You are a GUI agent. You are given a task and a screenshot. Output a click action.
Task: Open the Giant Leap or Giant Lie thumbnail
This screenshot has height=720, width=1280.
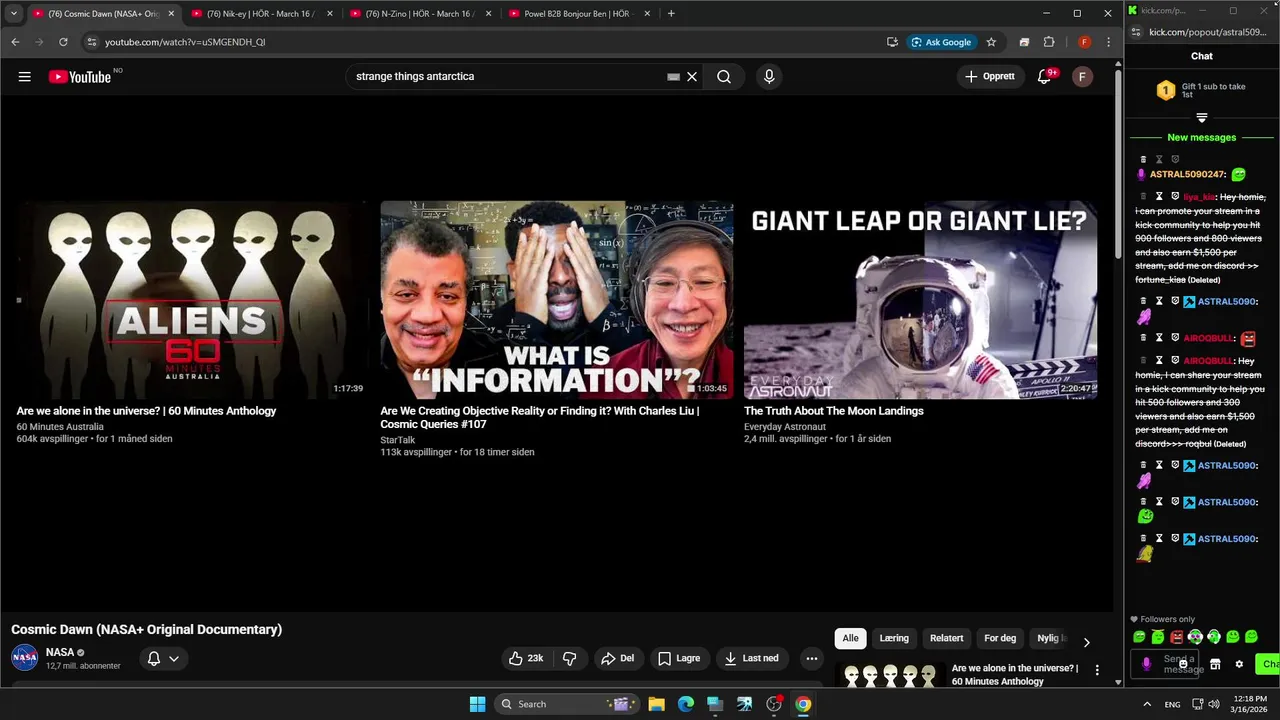point(920,300)
